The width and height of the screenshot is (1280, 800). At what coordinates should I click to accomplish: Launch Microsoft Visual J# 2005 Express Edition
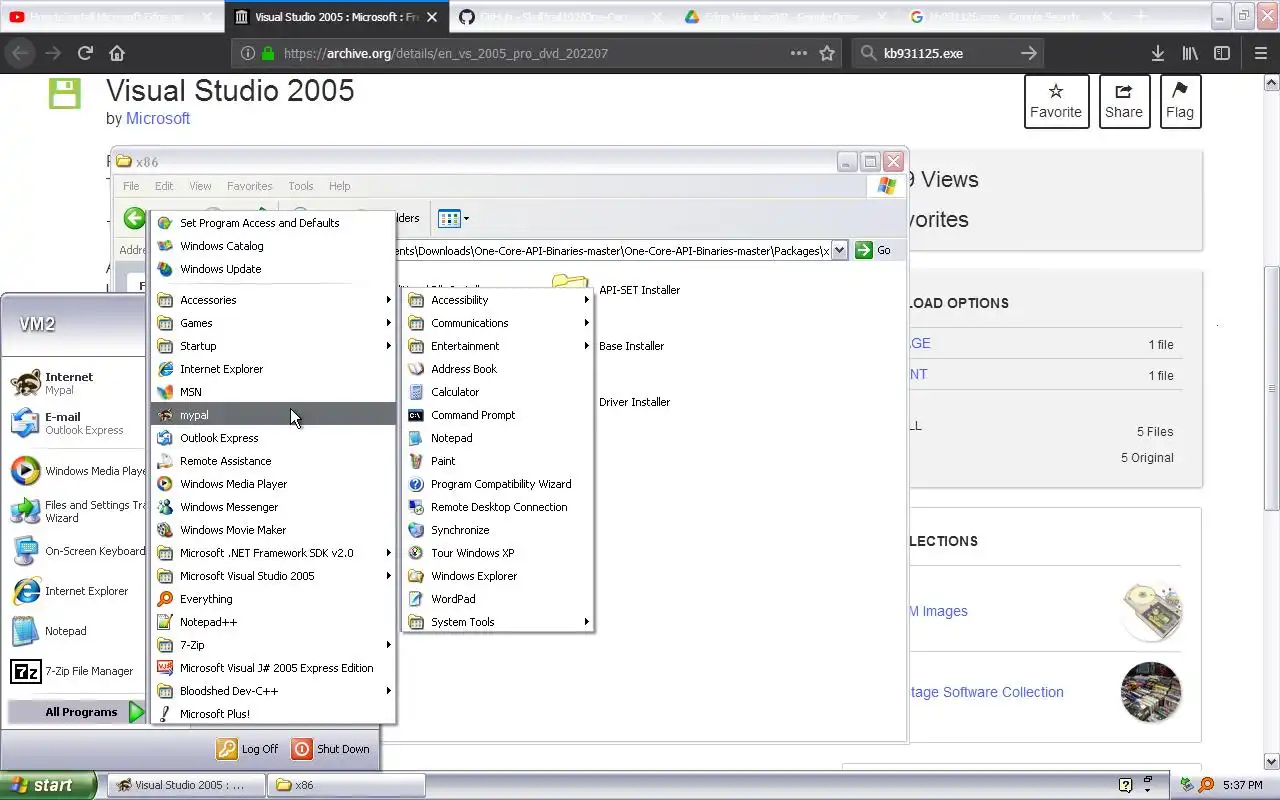[273, 668]
